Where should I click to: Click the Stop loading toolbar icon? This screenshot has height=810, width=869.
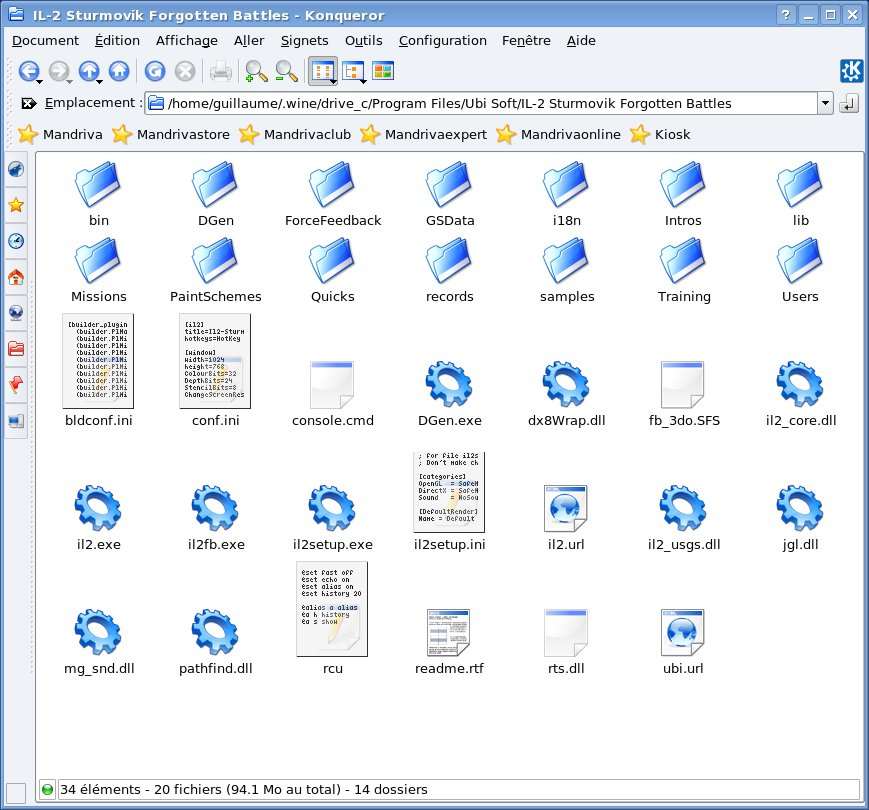185,71
